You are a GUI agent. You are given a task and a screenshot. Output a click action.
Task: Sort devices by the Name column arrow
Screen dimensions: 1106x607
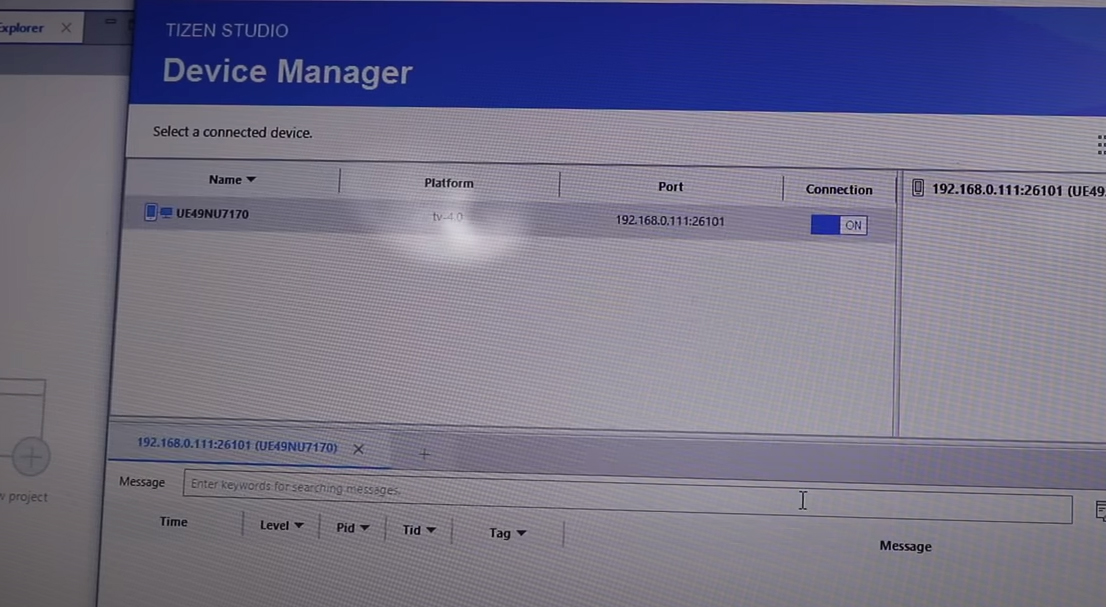tap(251, 180)
